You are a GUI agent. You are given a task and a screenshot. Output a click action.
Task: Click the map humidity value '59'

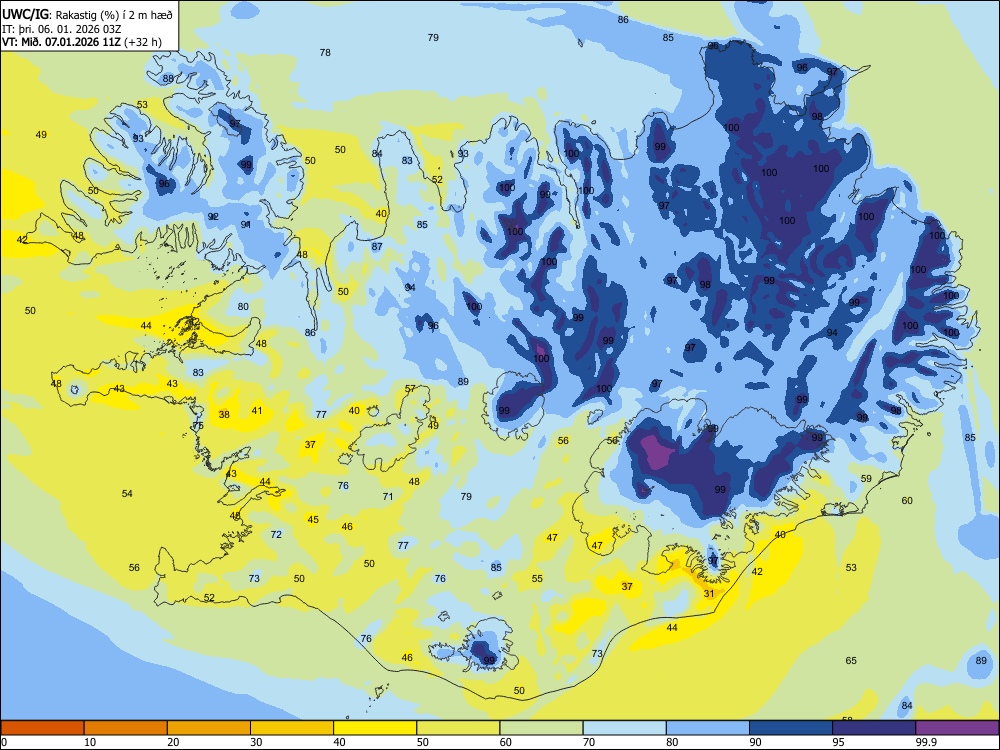(866, 478)
